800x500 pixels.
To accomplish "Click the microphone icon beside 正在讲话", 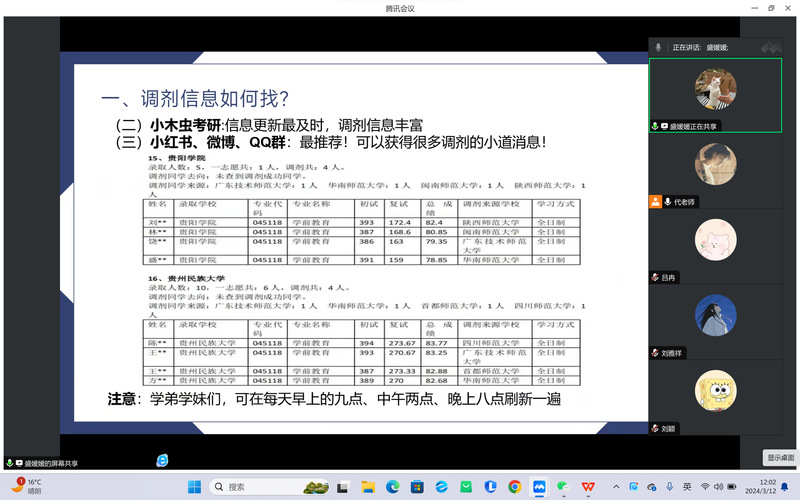I will point(658,47).
